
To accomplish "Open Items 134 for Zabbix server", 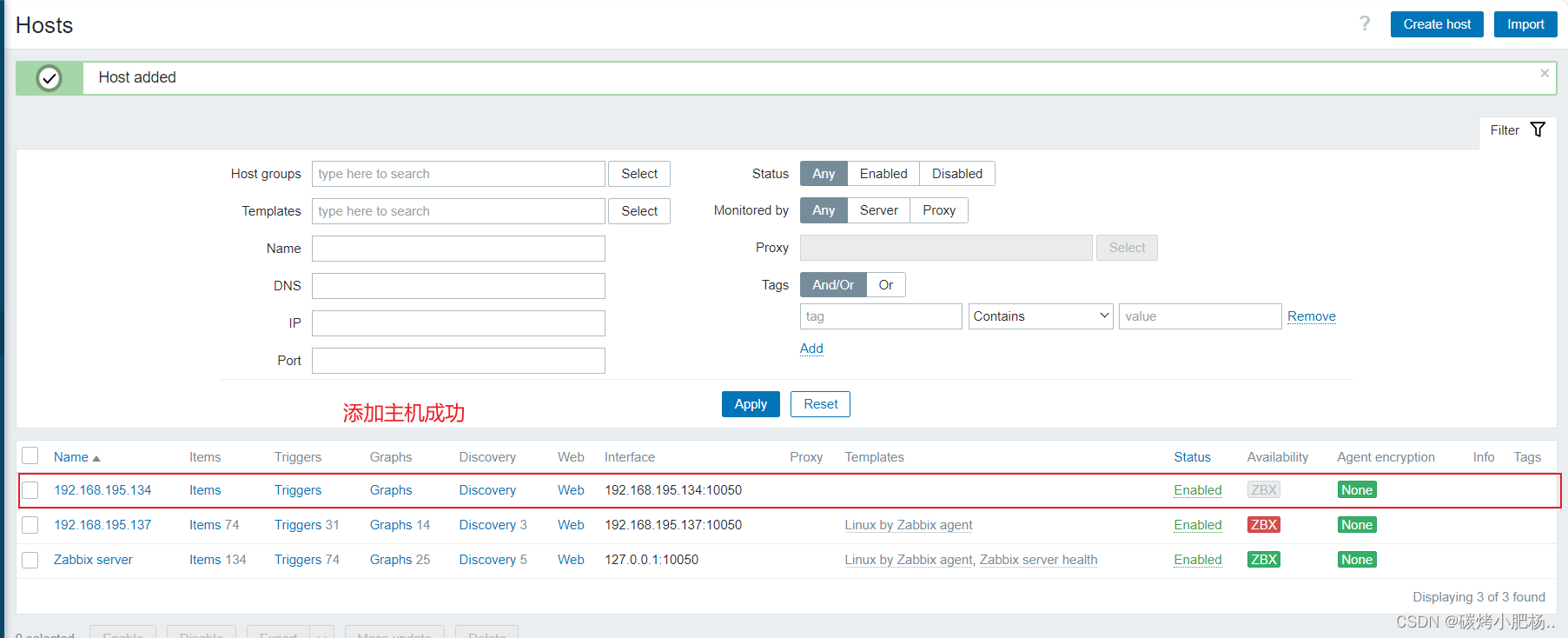I will (x=205, y=560).
